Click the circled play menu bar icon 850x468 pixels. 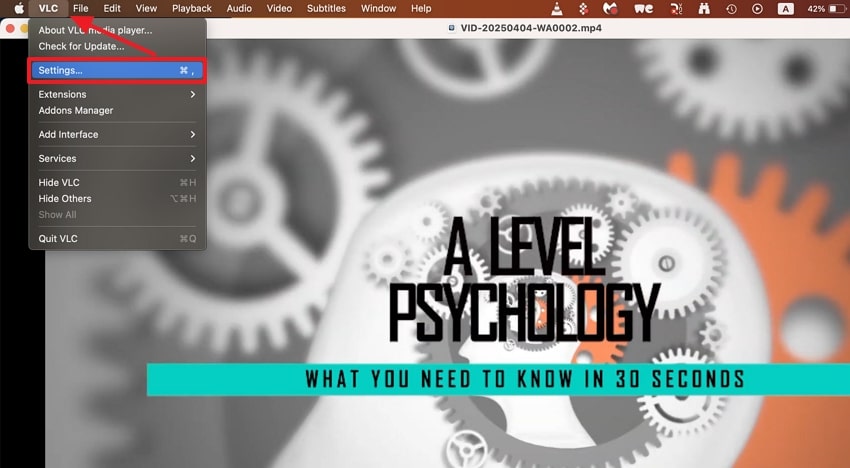[758, 9]
